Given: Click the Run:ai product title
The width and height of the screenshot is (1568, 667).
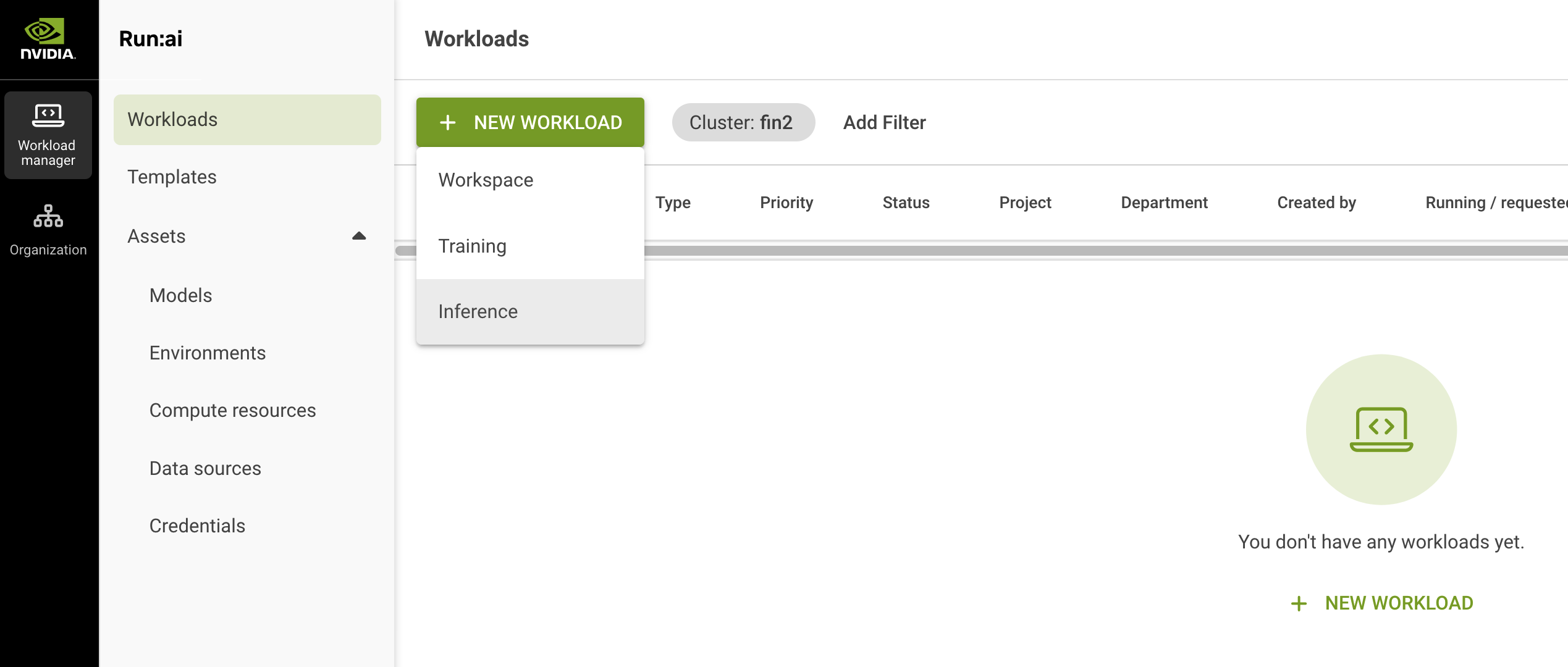Looking at the screenshot, I should (x=150, y=39).
